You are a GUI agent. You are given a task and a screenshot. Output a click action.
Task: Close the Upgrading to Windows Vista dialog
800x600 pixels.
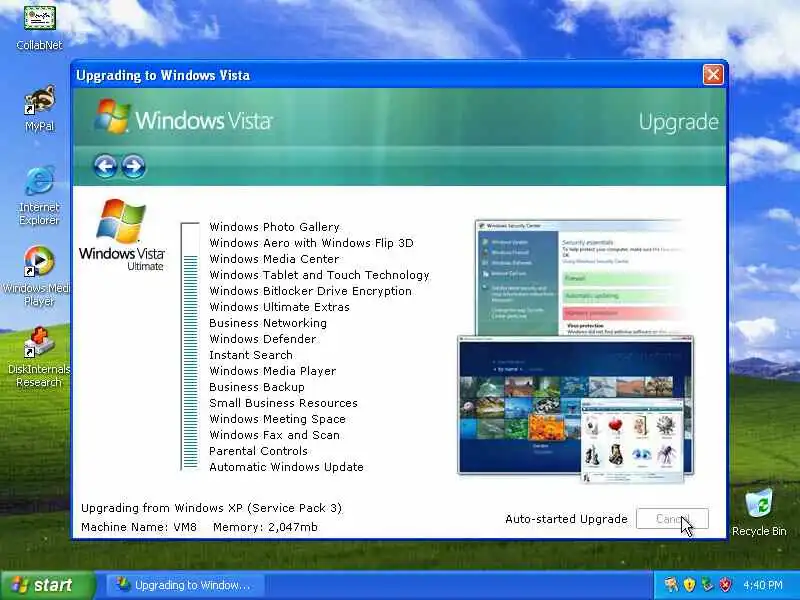(713, 74)
